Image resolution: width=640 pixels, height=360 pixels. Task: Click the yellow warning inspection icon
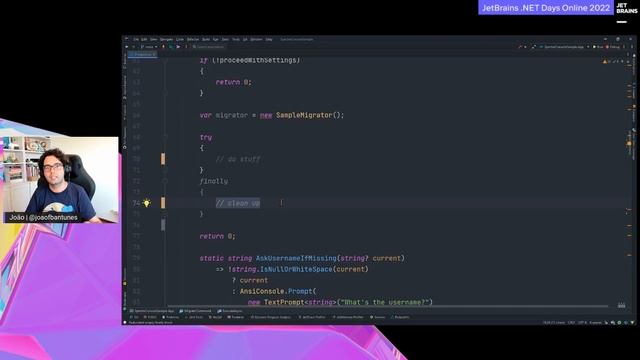click(604, 61)
